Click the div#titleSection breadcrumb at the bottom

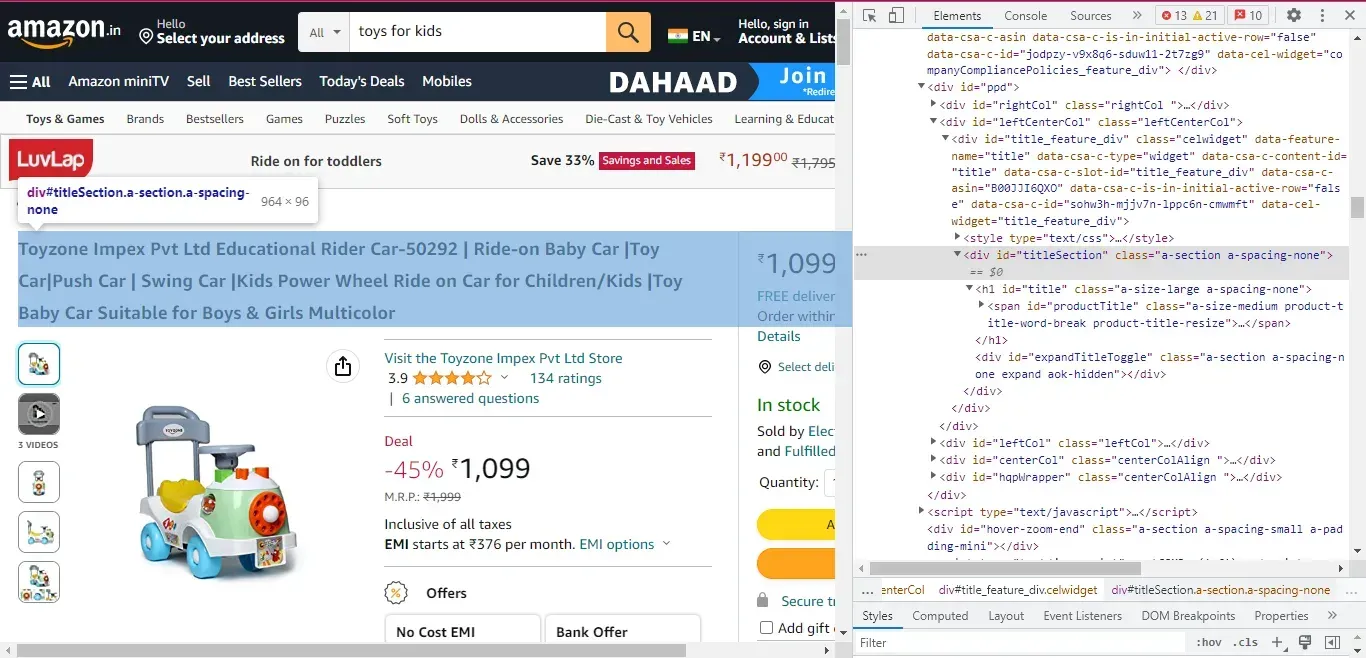[1221, 590]
